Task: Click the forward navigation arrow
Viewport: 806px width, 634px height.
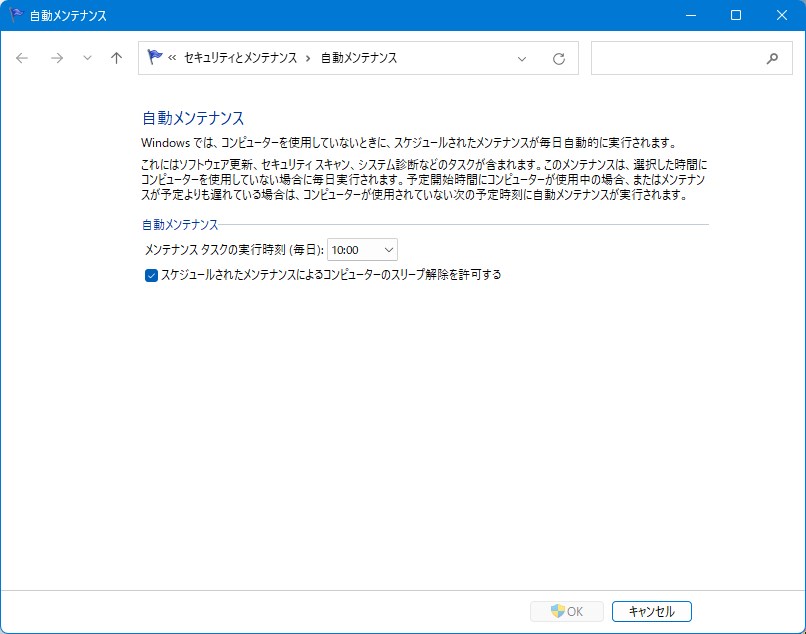Action: 57,58
